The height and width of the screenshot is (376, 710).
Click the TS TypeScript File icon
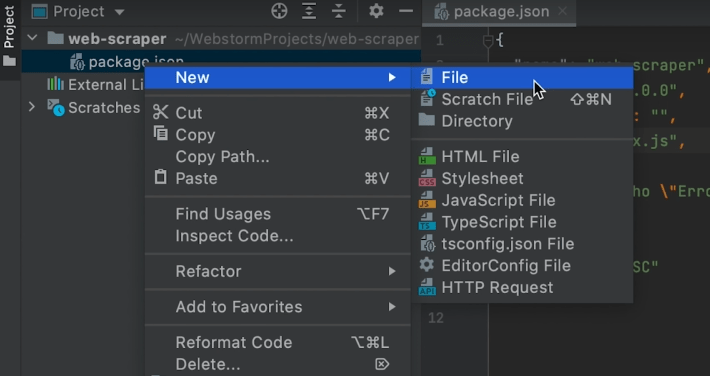point(427,222)
